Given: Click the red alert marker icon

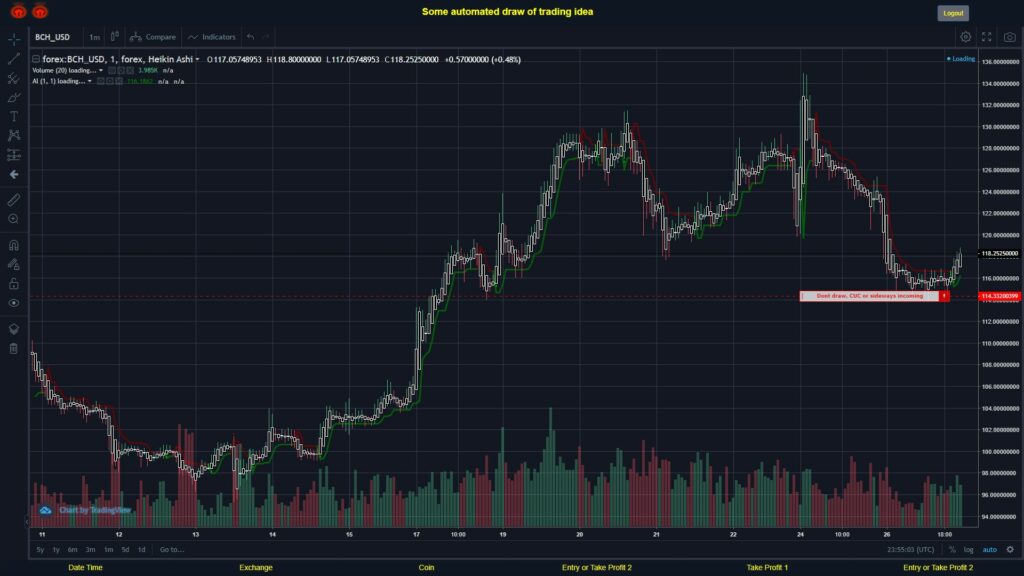Looking at the screenshot, I should click(944, 296).
